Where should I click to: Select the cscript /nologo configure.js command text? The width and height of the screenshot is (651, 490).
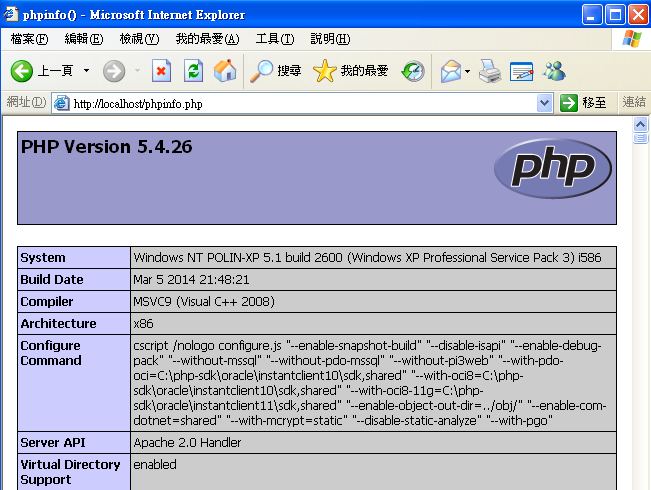pyautogui.click(x=370, y=383)
